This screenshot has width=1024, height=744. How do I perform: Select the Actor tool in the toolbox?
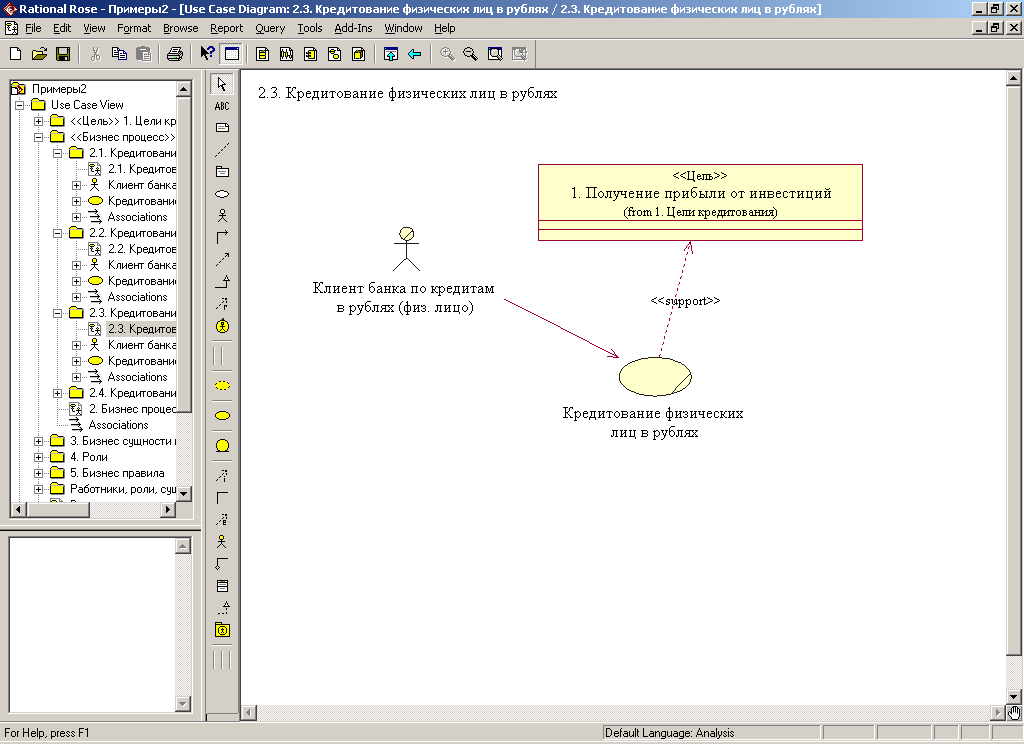(x=222, y=215)
